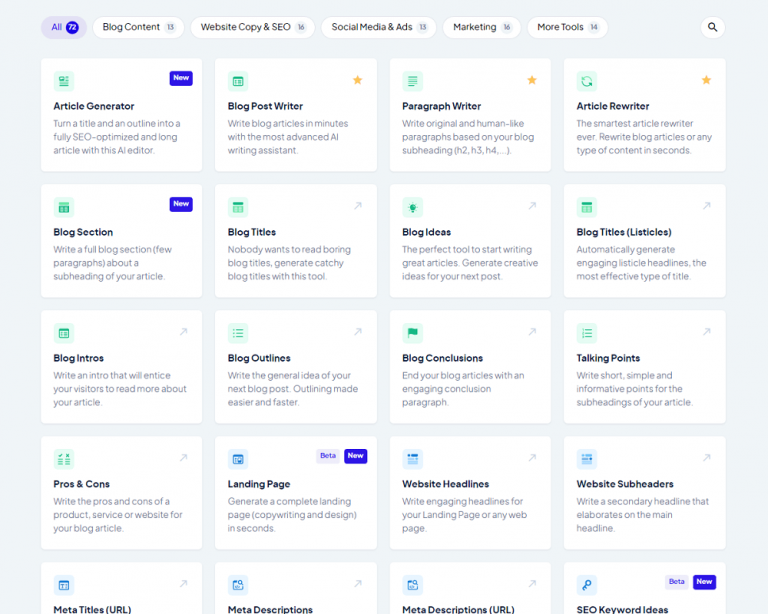768x614 pixels.
Task: Open the Landing Page title link
Action: pyautogui.click(x=259, y=484)
